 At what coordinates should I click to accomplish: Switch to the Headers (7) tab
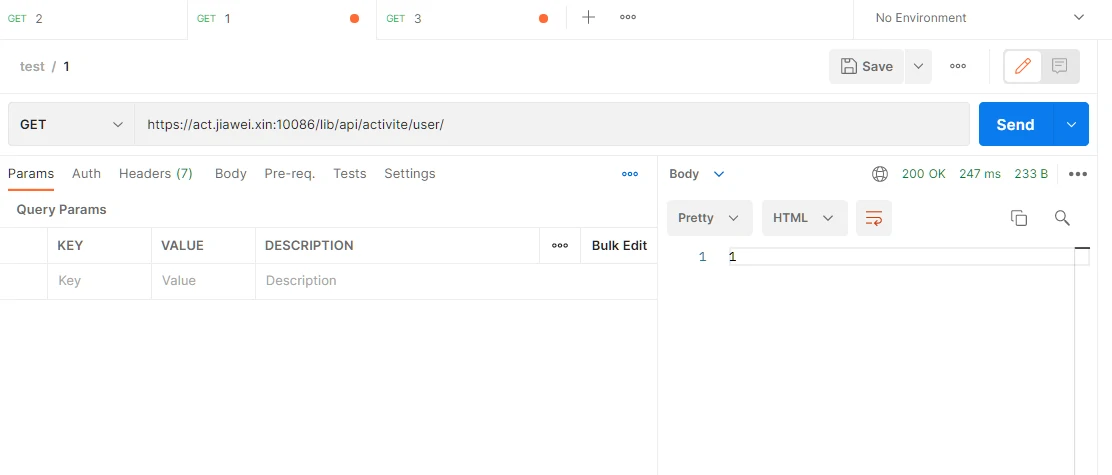tap(156, 174)
